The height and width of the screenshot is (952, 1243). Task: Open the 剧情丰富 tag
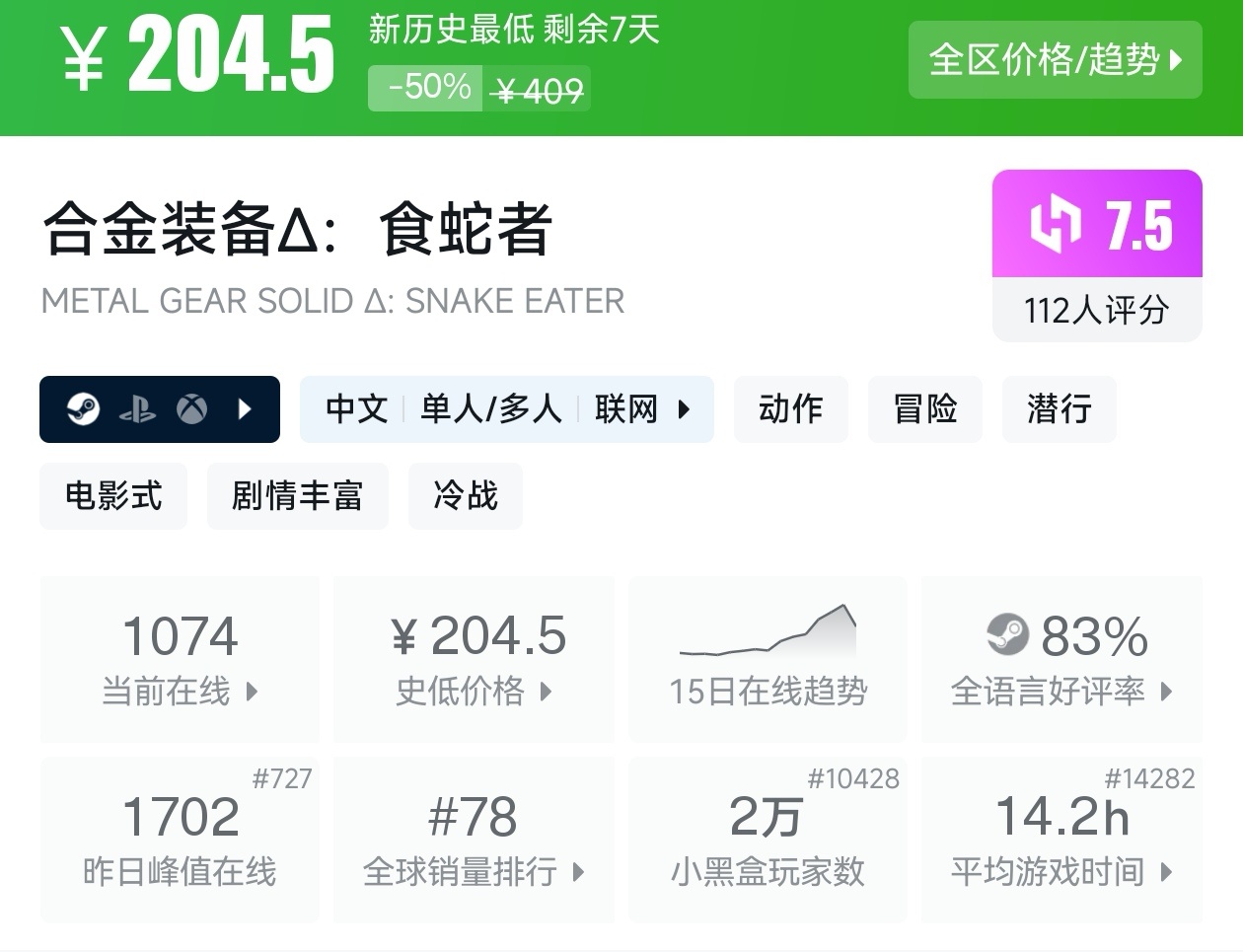coord(297,495)
